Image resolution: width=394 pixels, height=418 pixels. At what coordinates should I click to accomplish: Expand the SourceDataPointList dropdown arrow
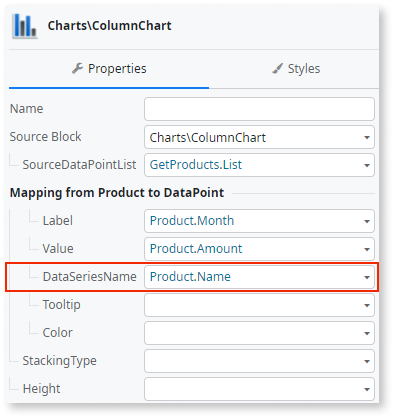point(367,165)
